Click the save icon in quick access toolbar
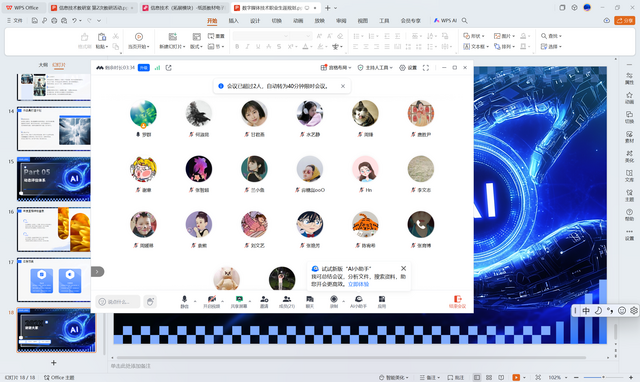Viewport: 640px width, 382px height. click(35, 20)
